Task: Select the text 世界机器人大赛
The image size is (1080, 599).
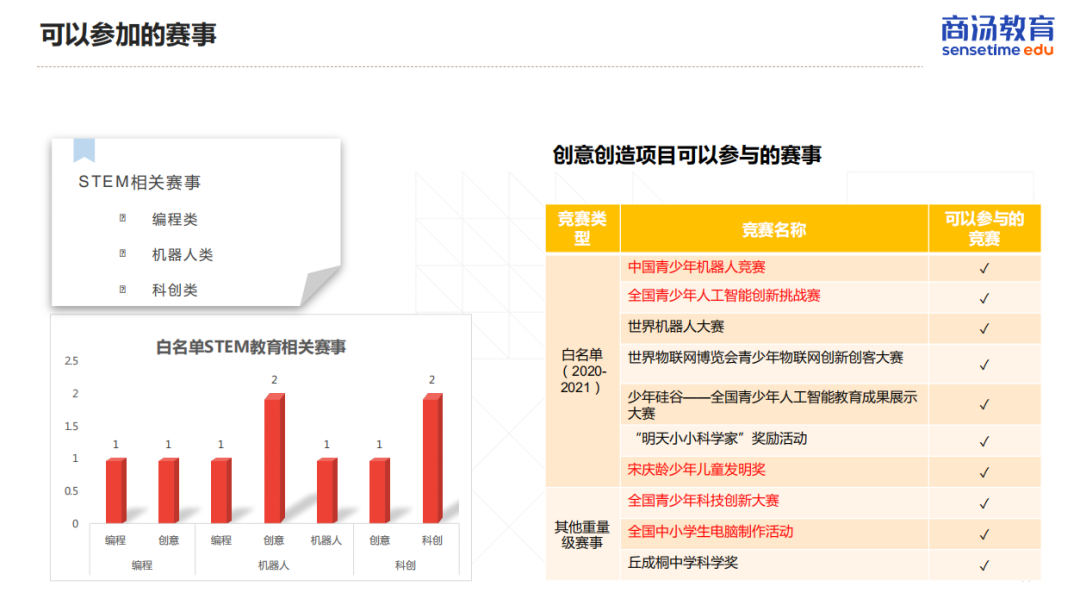Action: coord(676,327)
